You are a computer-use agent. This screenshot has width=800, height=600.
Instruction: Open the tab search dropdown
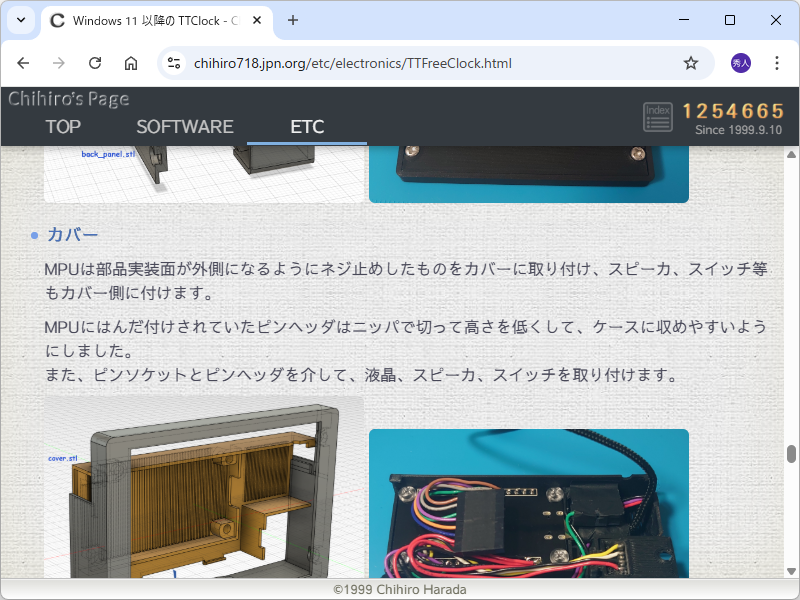pyautogui.click(x=20, y=20)
